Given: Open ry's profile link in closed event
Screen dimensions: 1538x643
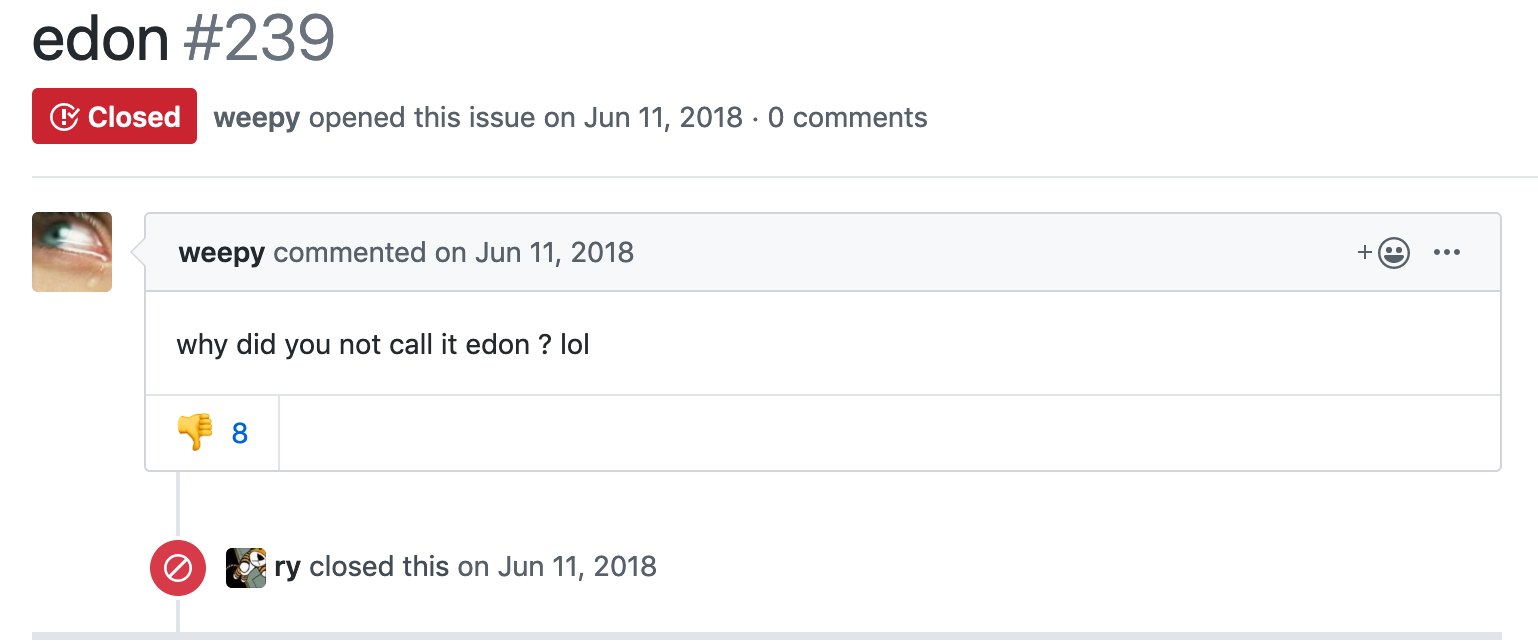Looking at the screenshot, I should (287, 567).
